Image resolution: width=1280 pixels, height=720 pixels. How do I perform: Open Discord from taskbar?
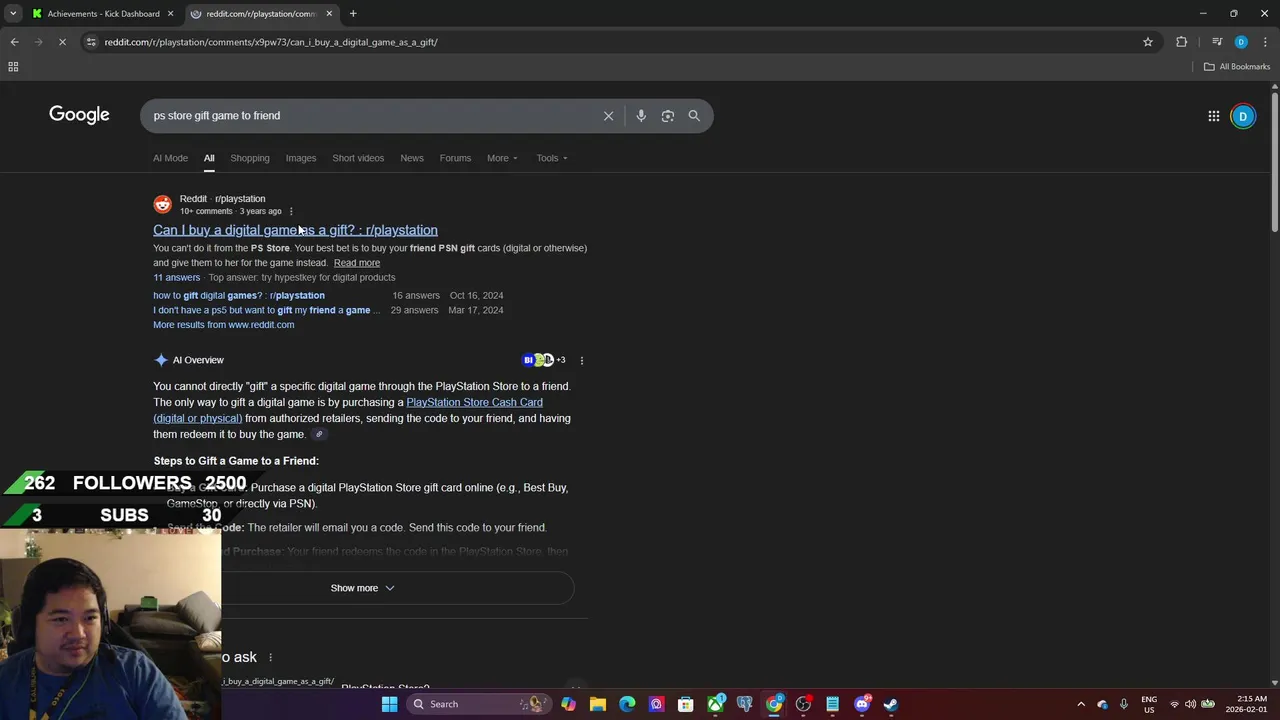(x=862, y=704)
